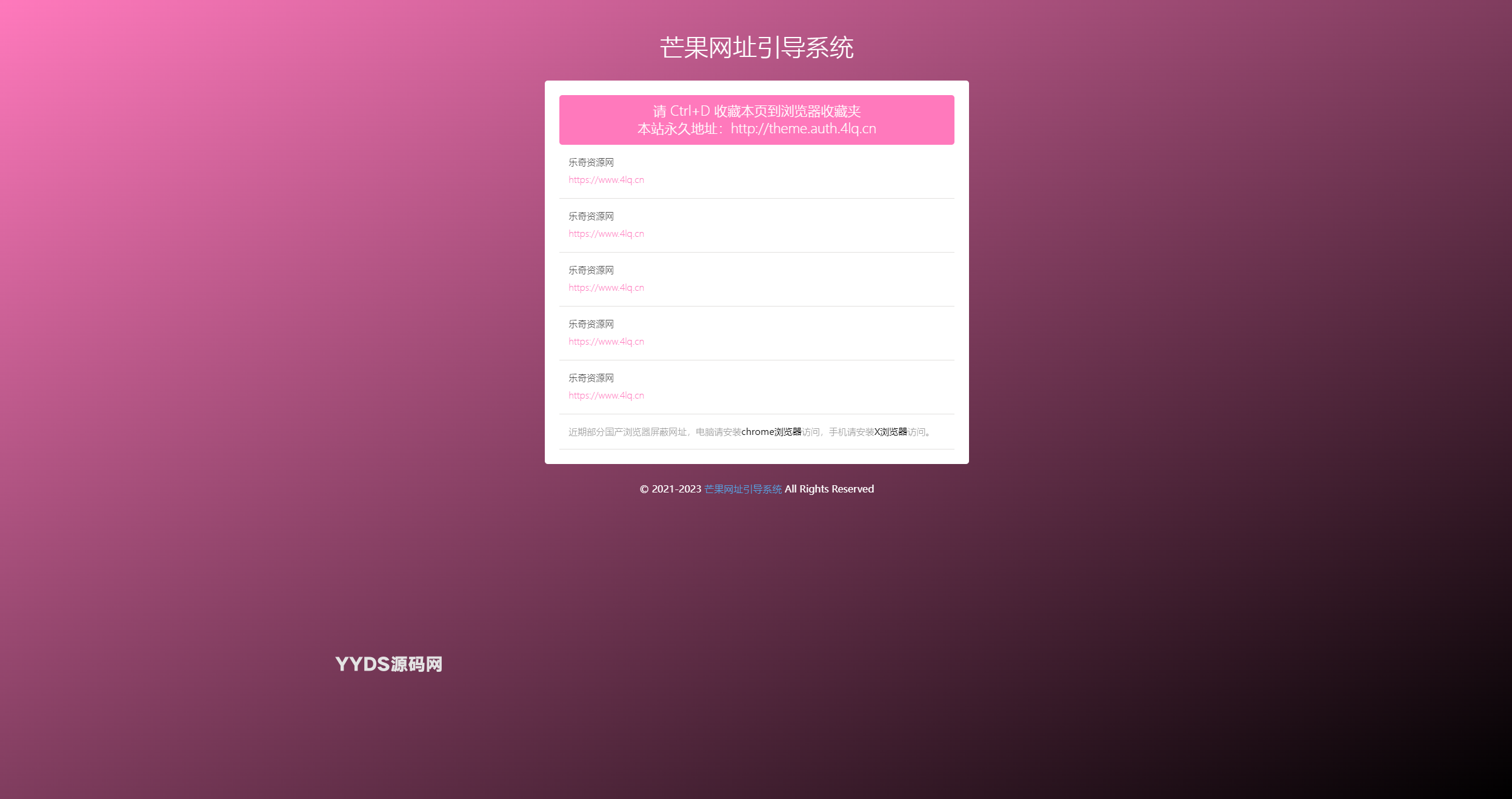Screen dimensions: 1512x799
Task: Click the page heading 芒果网址引导系统
Action: click(x=756, y=48)
